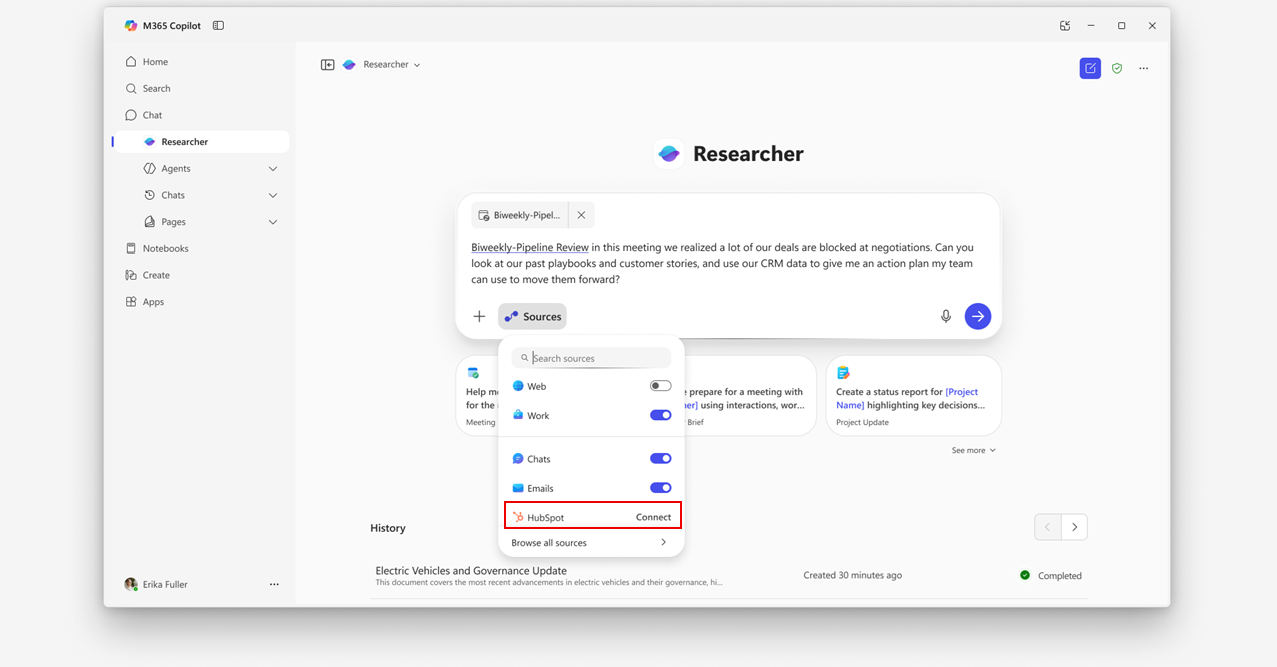This screenshot has width=1277, height=667.
Task: Go to Home in the sidebar
Action: [155, 62]
